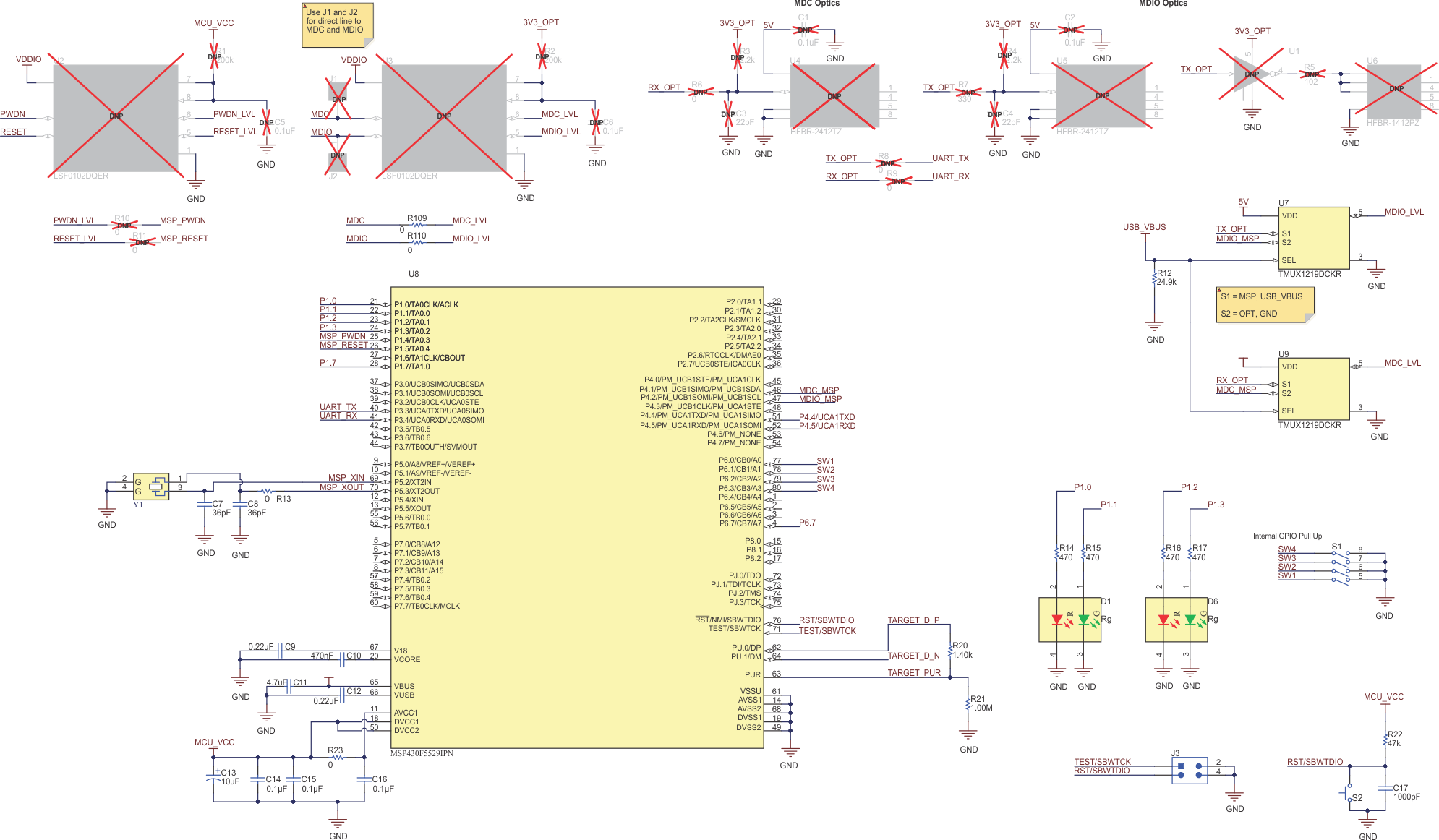This screenshot has height=840, width=1439.
Task: Click the MSP_RESET label beside R11
Action: 184,239
